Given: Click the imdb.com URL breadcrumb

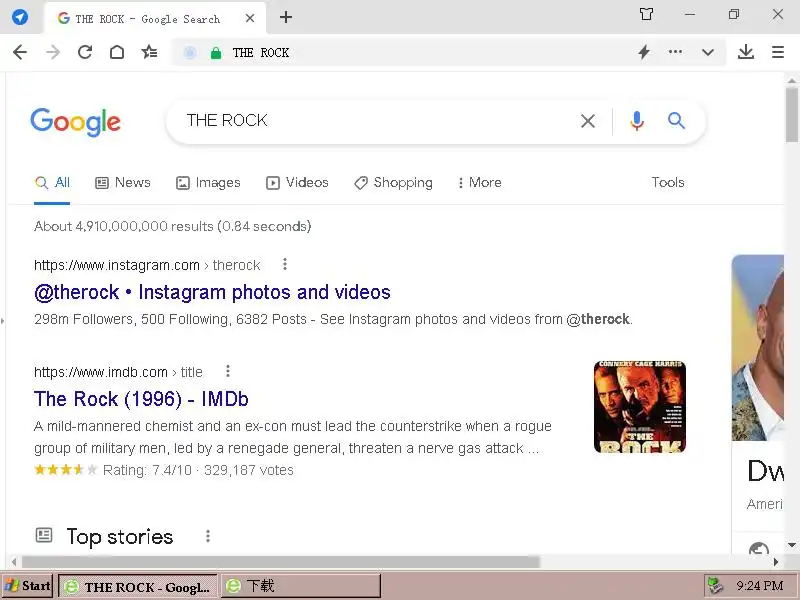Looking at the screenshot, I should (x=118, y=372).
